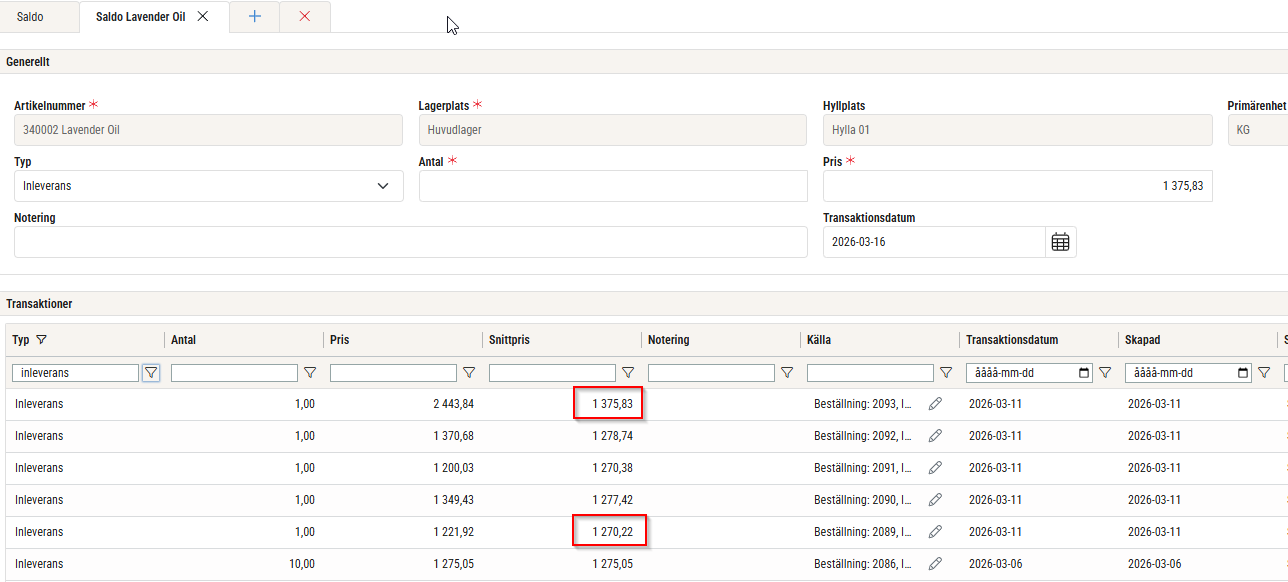Open date picker in Skapad column filter

pos(1243,373)
